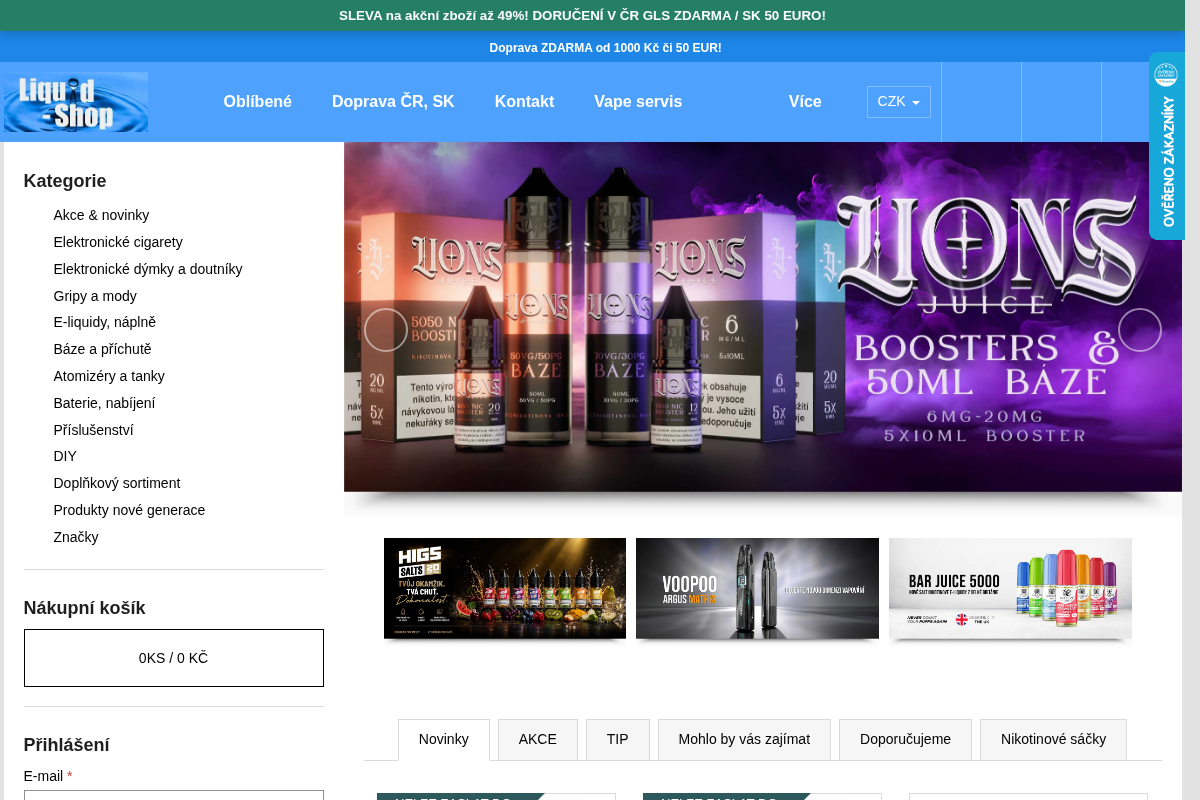This screenshot has width=1200, height=800.
Task: Expand the Více menu
Action: tap(805, 102)
